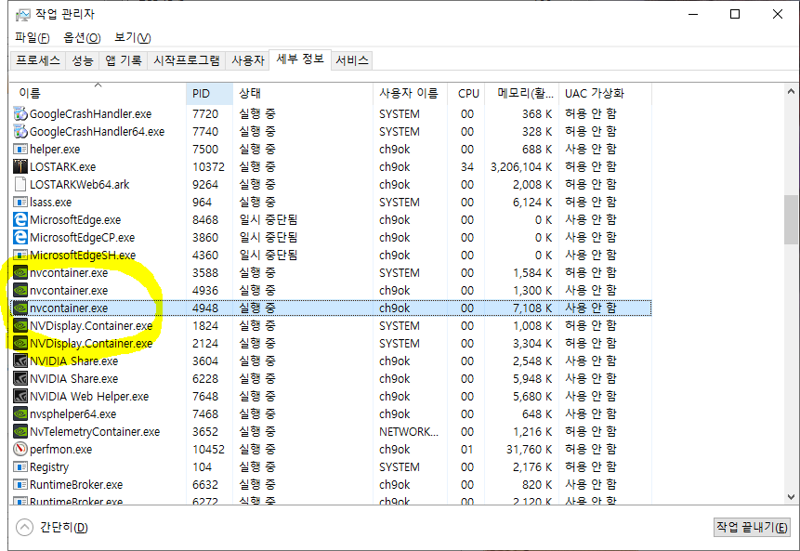Click the MicrosoftEdge.exe Edge icon
This screenshot has height=551, width=800.
click(x=20, y=220)
